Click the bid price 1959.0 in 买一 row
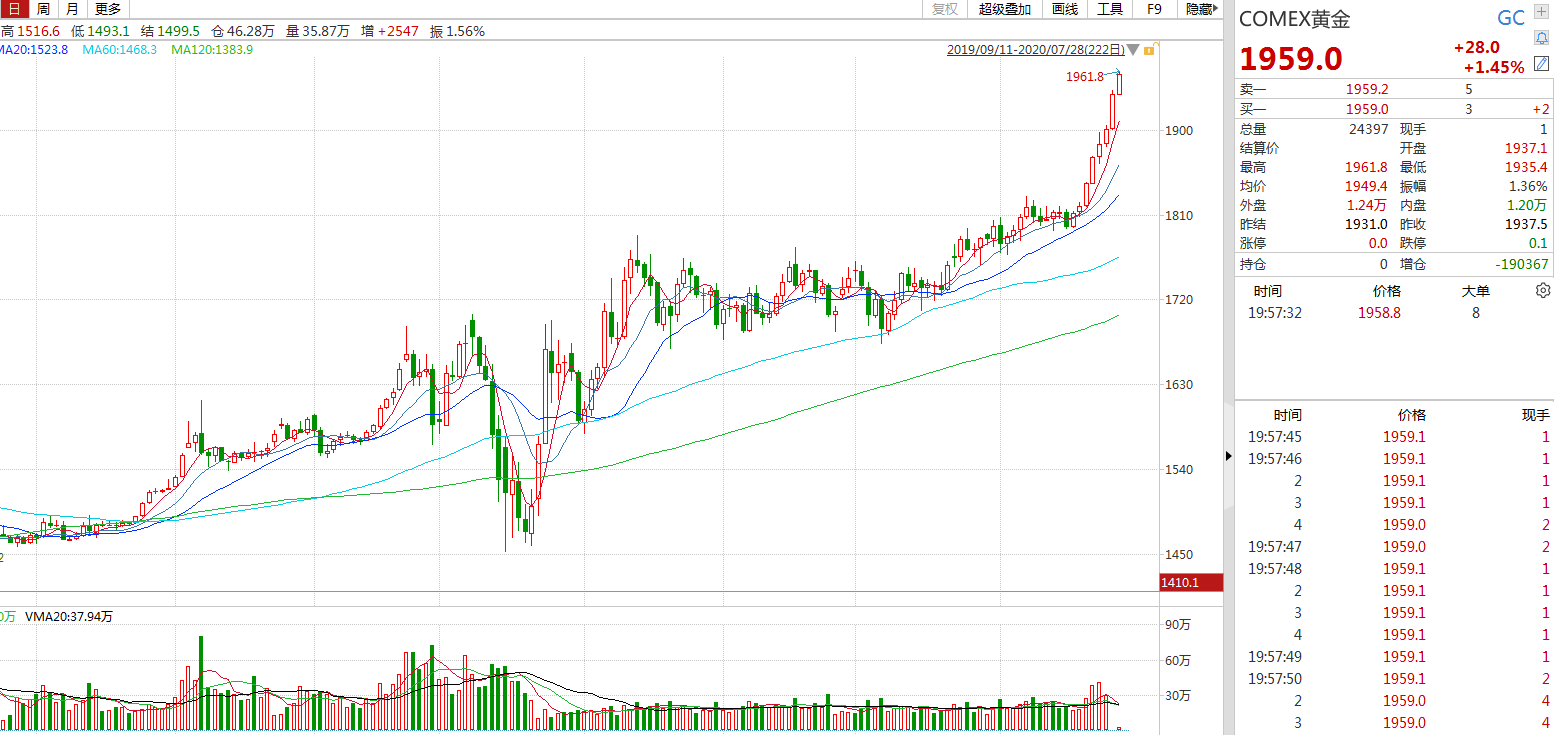Image resolution: width=1554 pixels, height=735 pixels. coord(1367,109)
